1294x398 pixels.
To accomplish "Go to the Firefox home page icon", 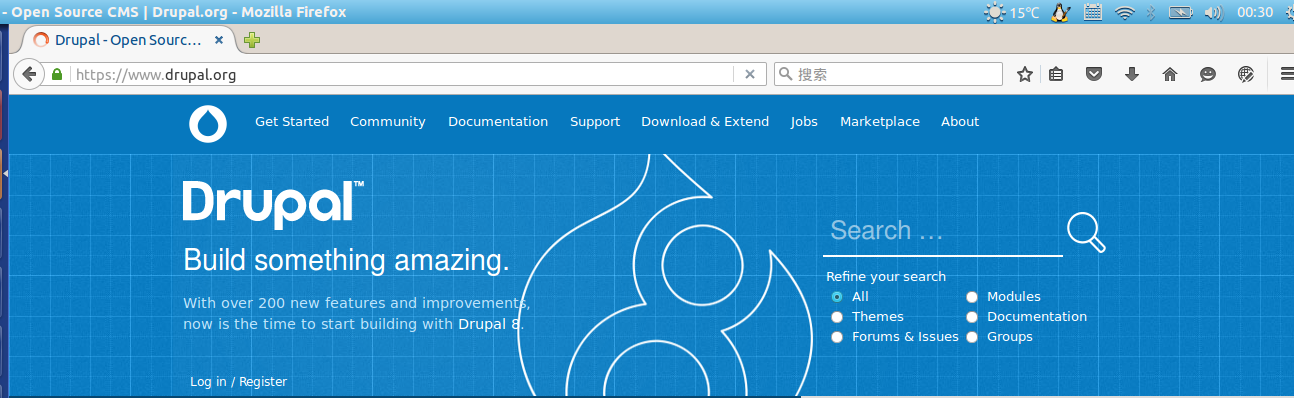I will pyautogui.click(x=1170, y=74).
